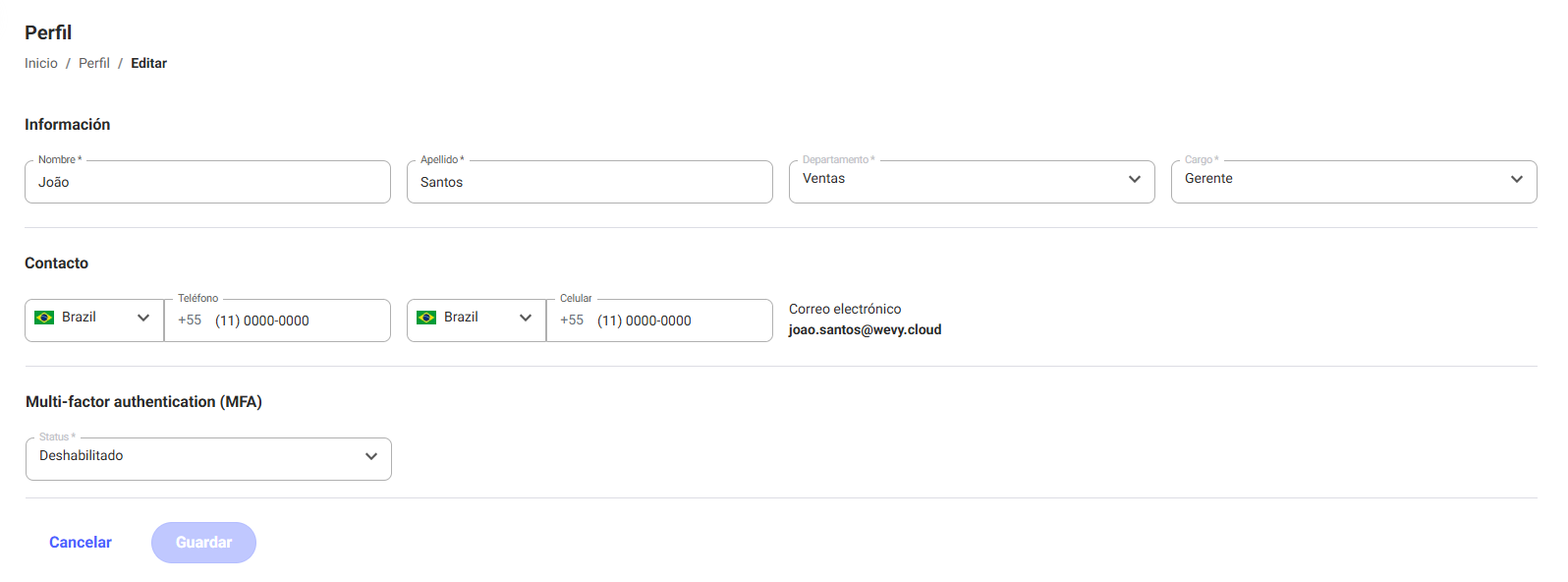Click the chevron next to Celular's Brazil selector

coord(526,318)
